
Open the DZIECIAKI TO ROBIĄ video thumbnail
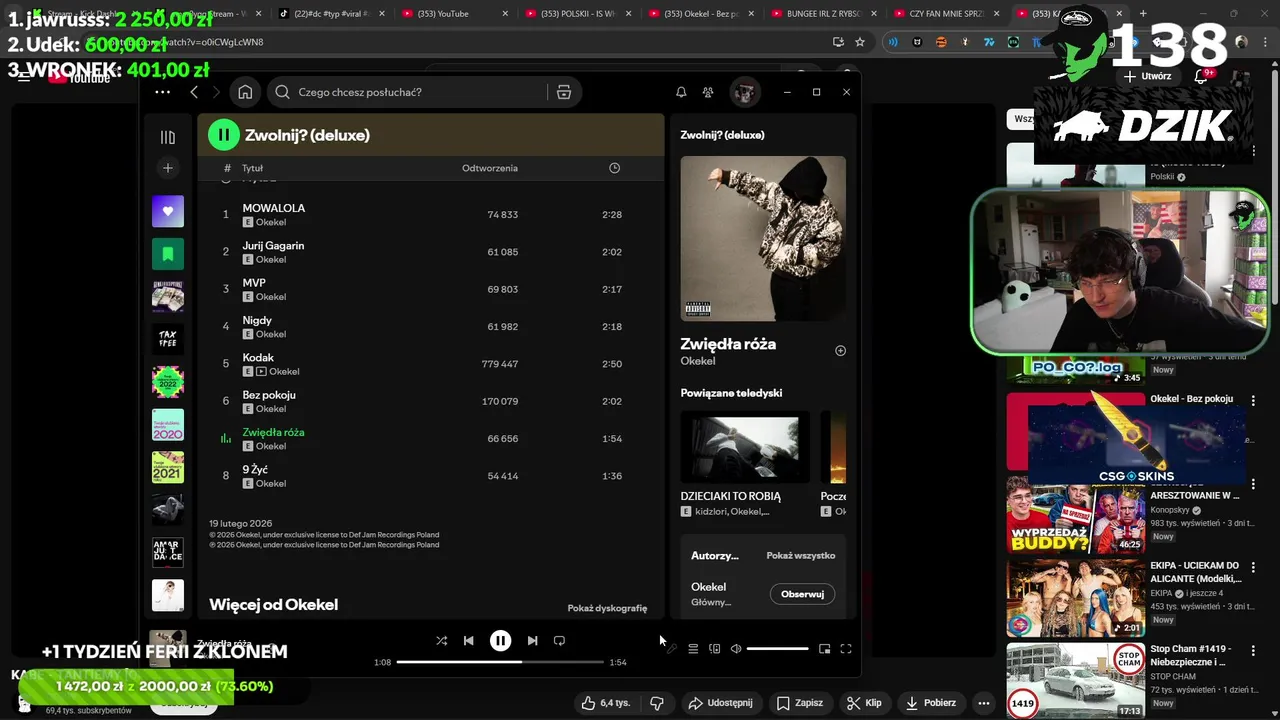click(746, 446)
